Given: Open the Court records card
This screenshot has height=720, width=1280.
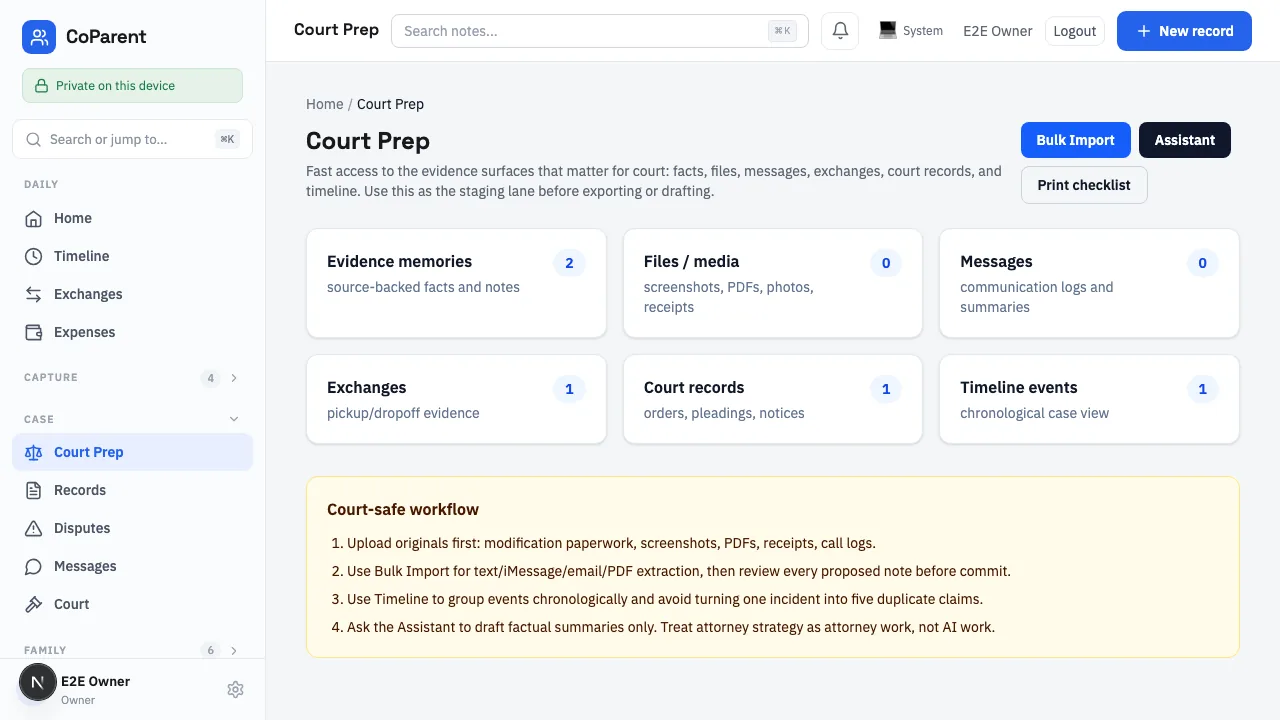Looking at the screenshot, I should pos(772,399).
